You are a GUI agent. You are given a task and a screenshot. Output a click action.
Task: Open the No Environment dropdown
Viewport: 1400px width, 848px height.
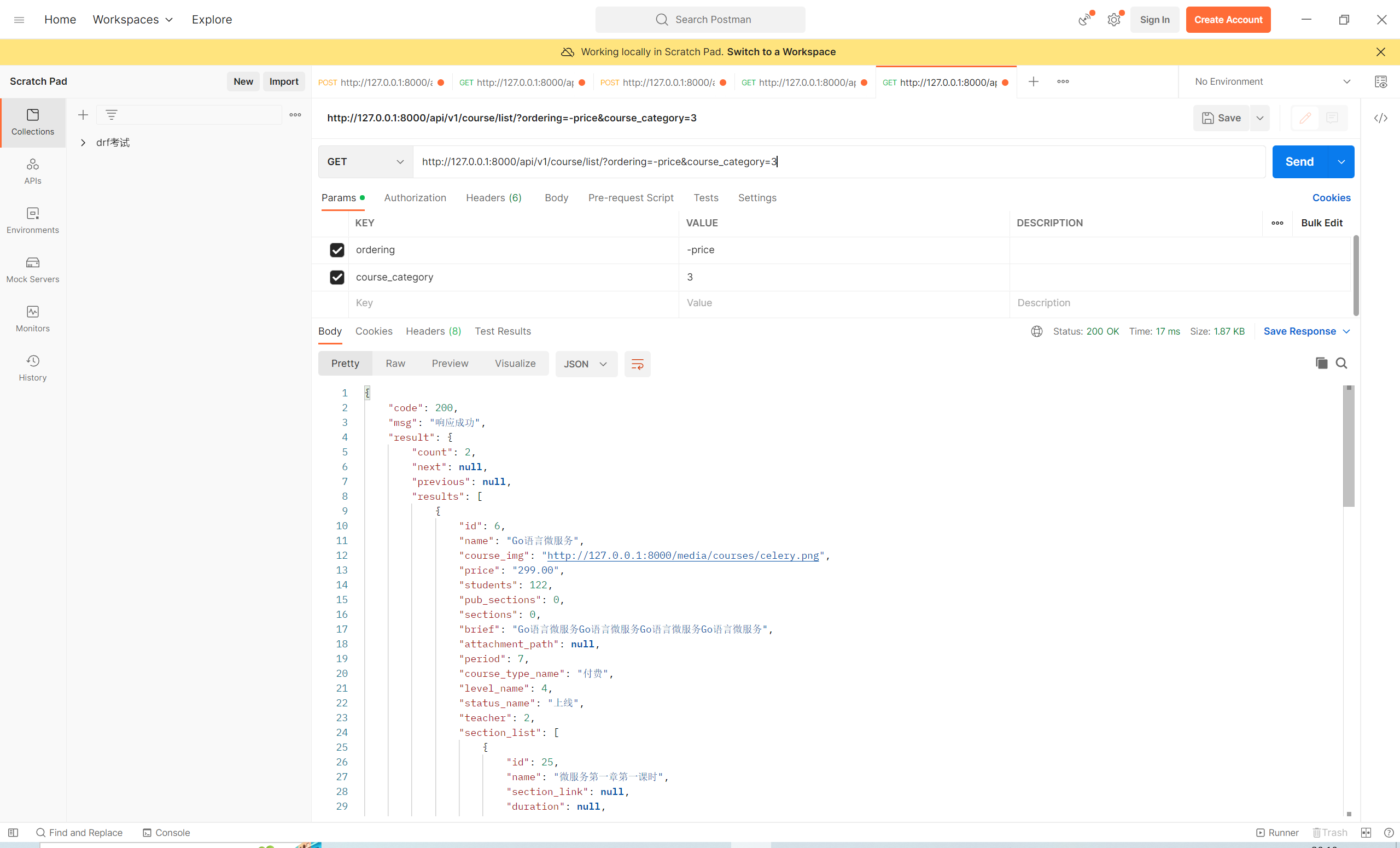1271,82
